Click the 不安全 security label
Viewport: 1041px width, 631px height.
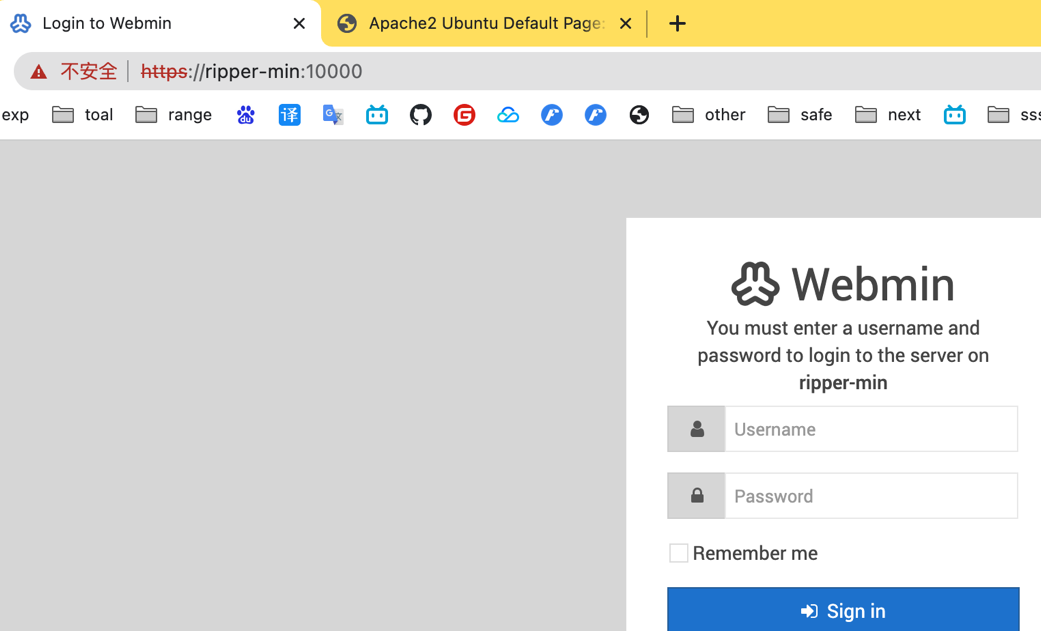(89, 72)
